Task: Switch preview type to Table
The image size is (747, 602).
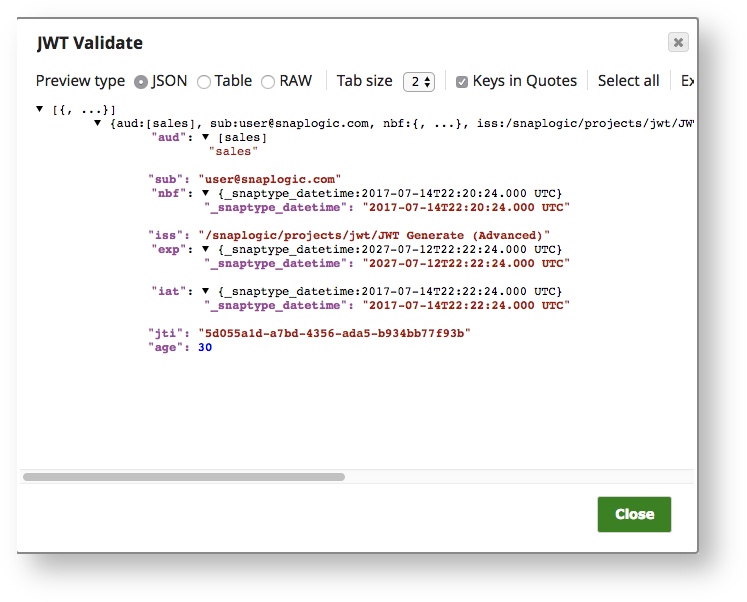Action: [x=204, y=82]
